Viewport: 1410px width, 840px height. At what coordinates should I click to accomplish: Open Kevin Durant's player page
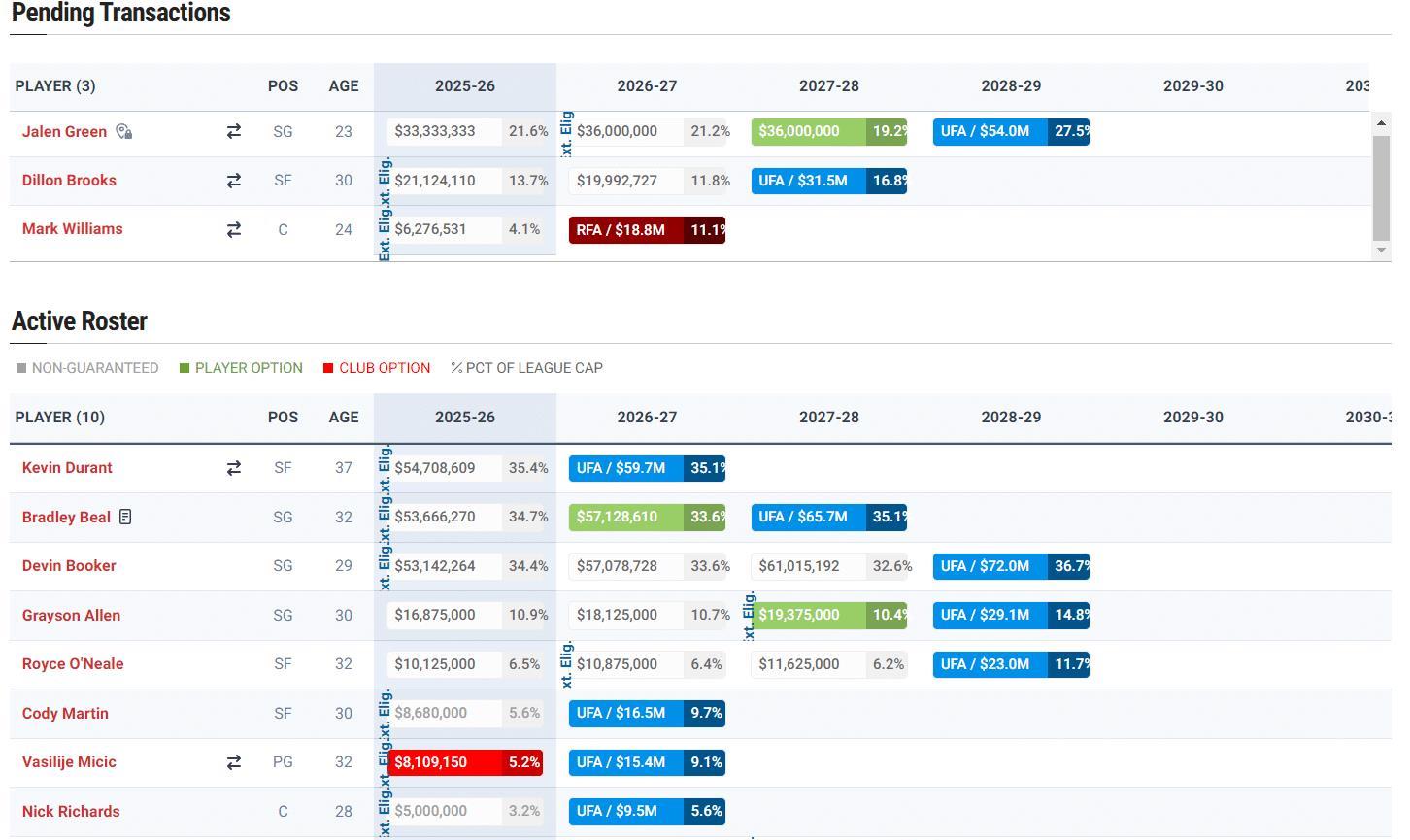click(67, 468)
